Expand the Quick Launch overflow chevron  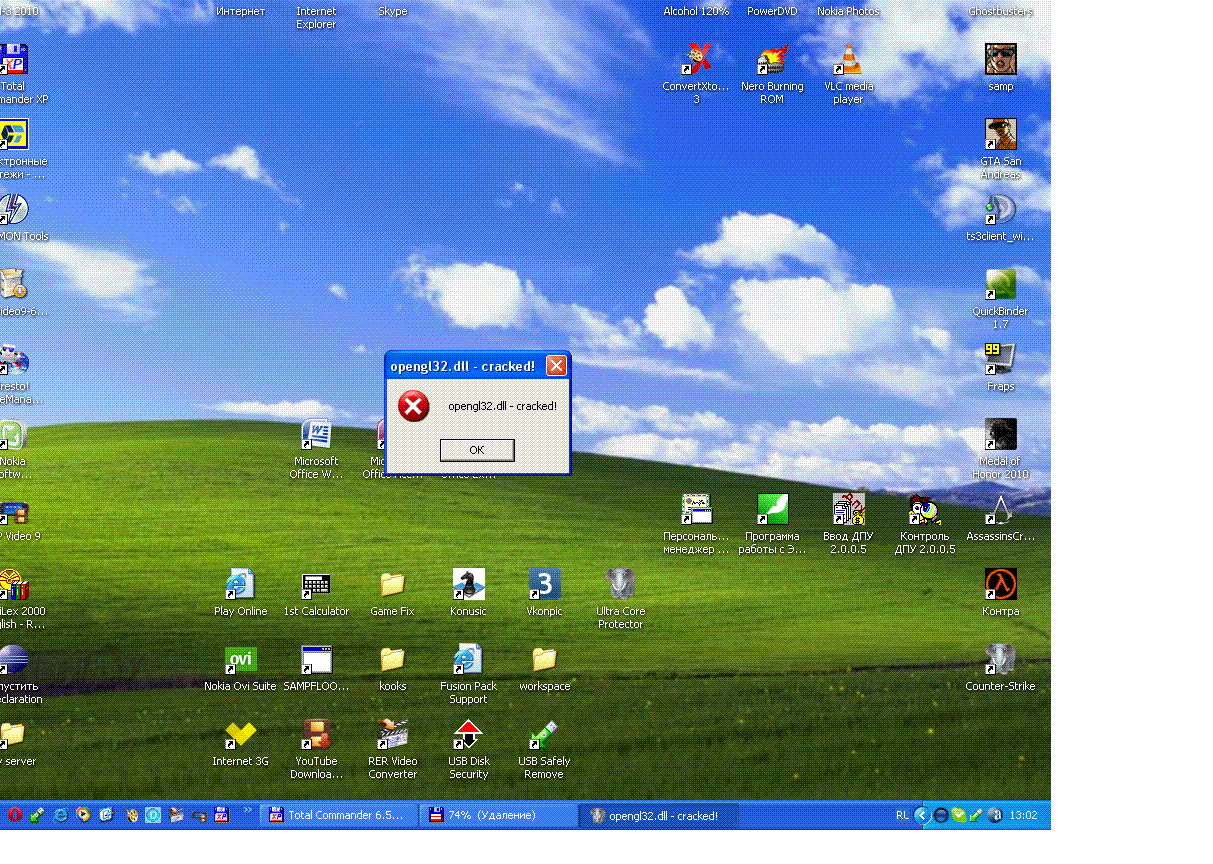(x=247, y=810)
